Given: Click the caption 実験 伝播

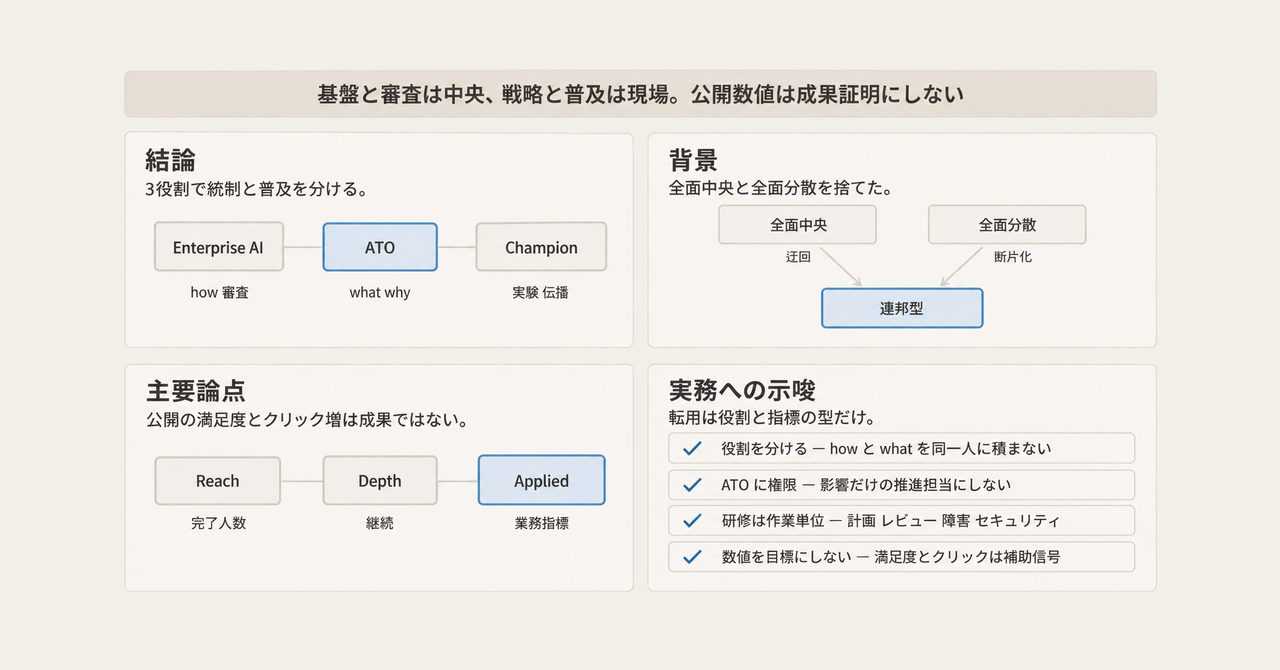Looking at the screenshot, I should (x=541, y=293).
